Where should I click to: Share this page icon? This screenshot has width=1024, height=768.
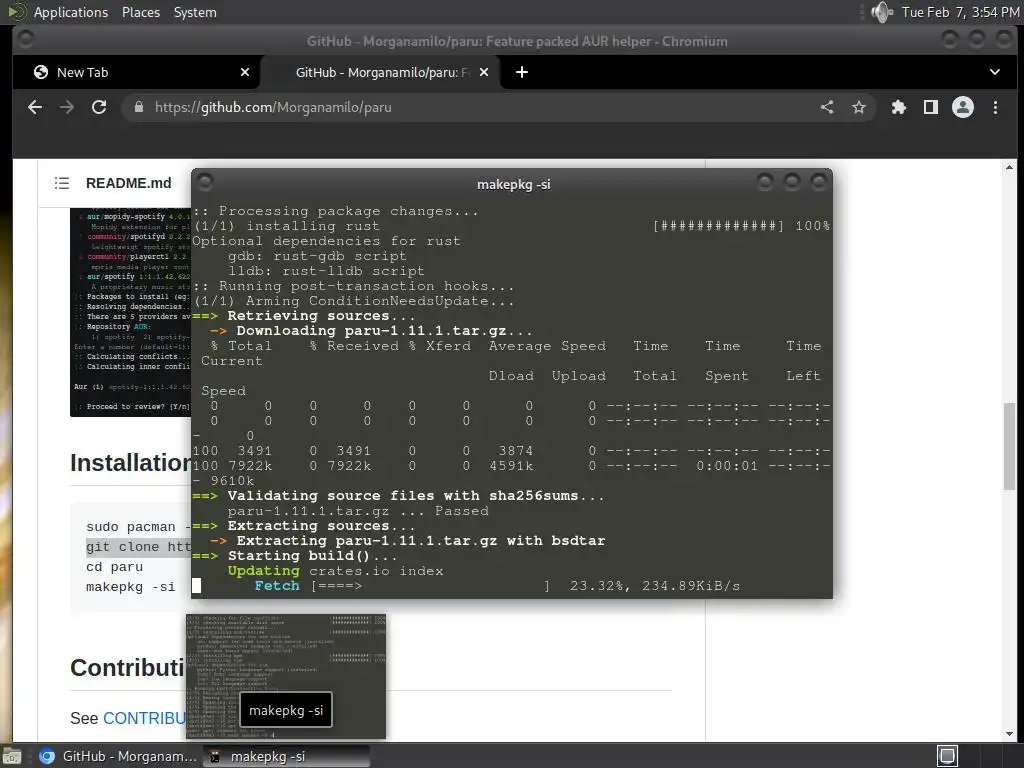tap(827, 107)
